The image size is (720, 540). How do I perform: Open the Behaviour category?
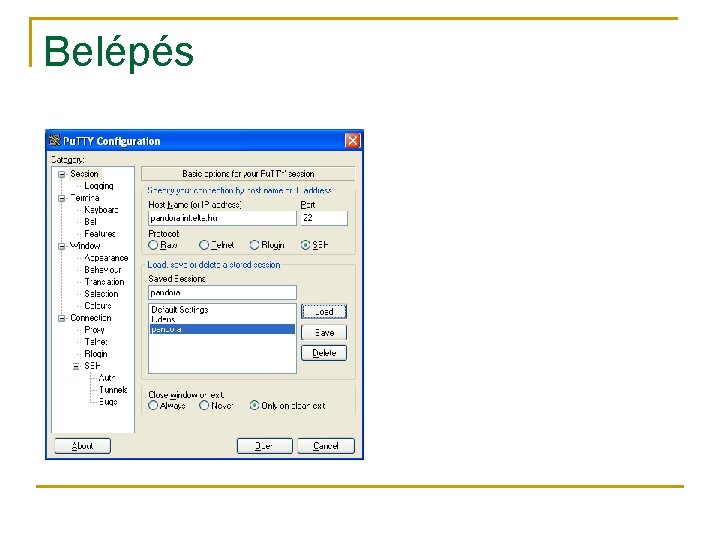click(103, 270)
